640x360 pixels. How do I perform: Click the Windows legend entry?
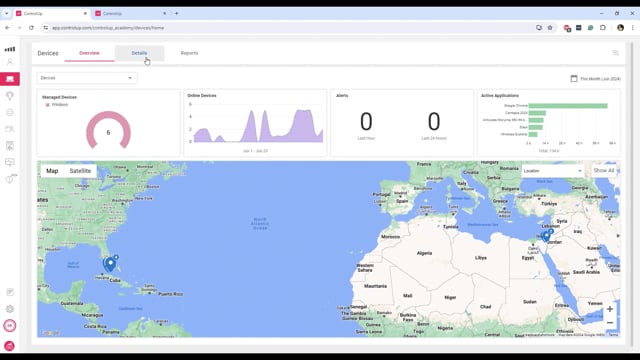57,105
